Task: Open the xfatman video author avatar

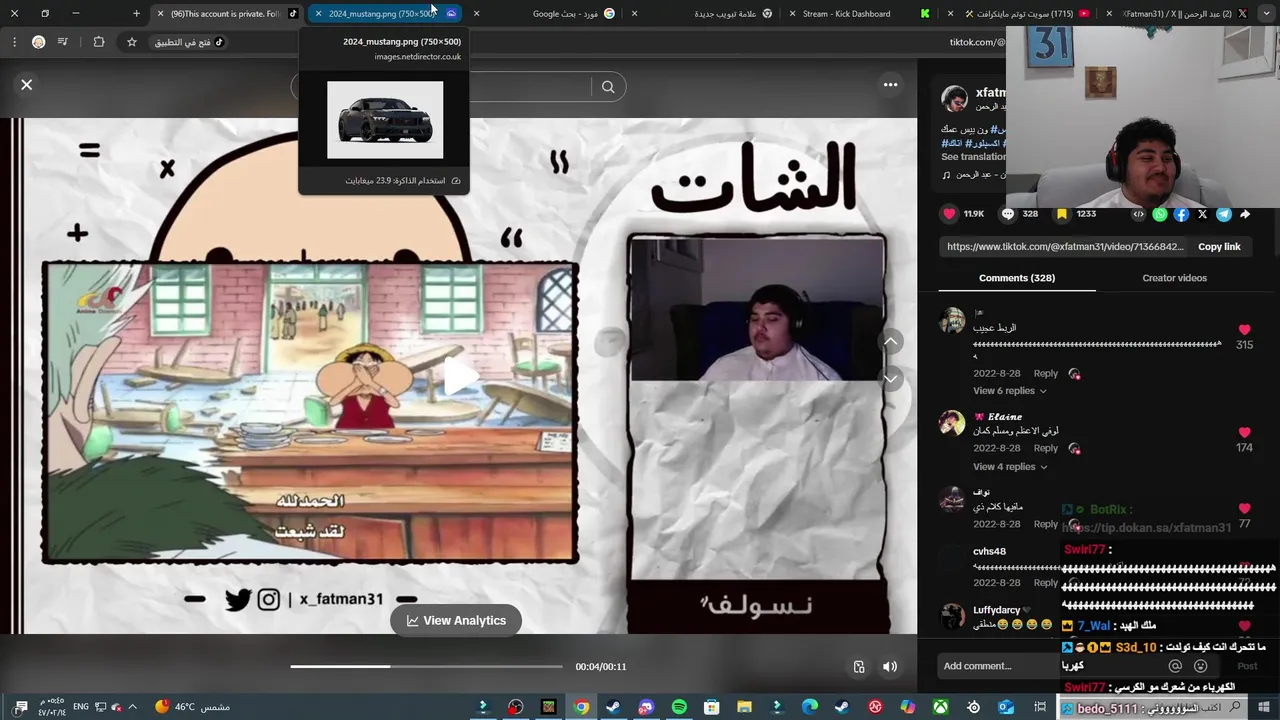Action: tap(954, 98)
